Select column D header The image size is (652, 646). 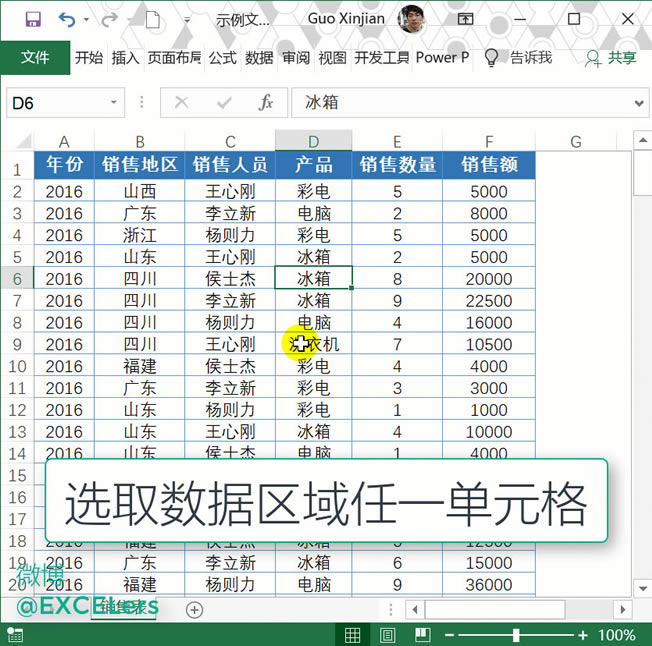click(x=314, y=141)
